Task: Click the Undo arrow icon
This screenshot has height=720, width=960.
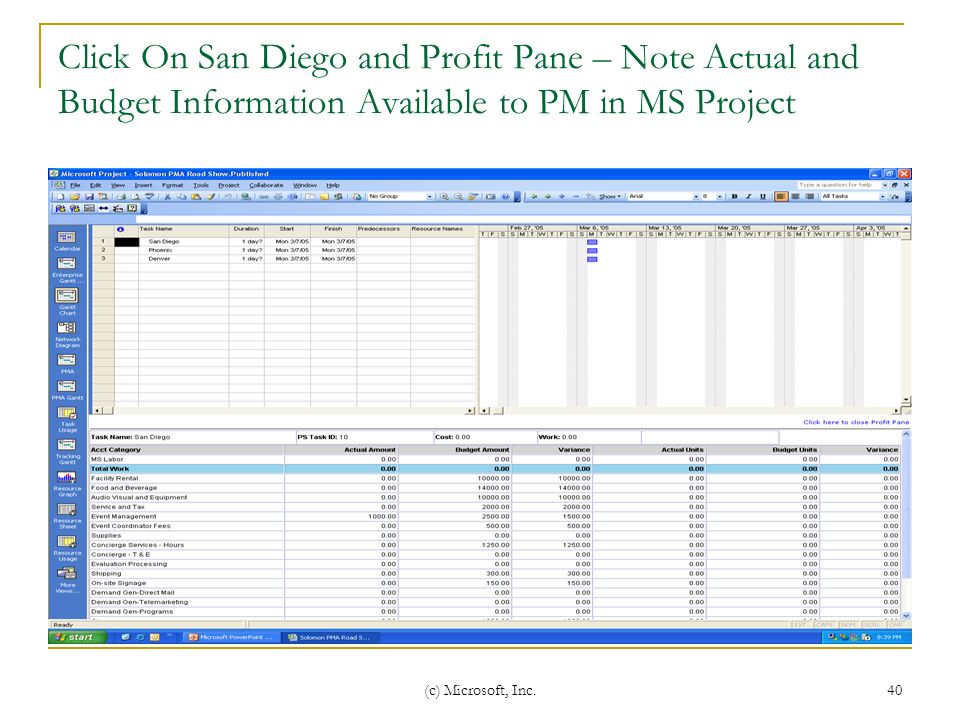Action: pos(228,197)
